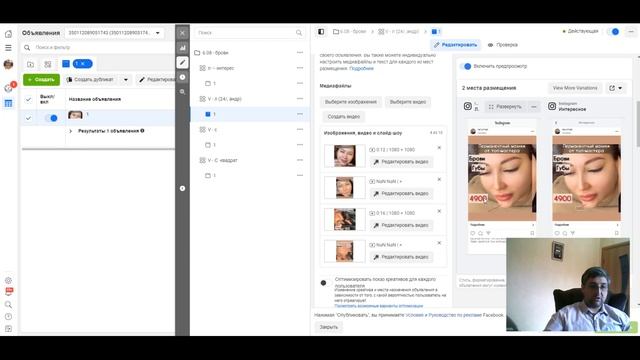Select the pencil edit icon in dark strip
This screenshot has width=640, height=360.
(x=182, y=62)
